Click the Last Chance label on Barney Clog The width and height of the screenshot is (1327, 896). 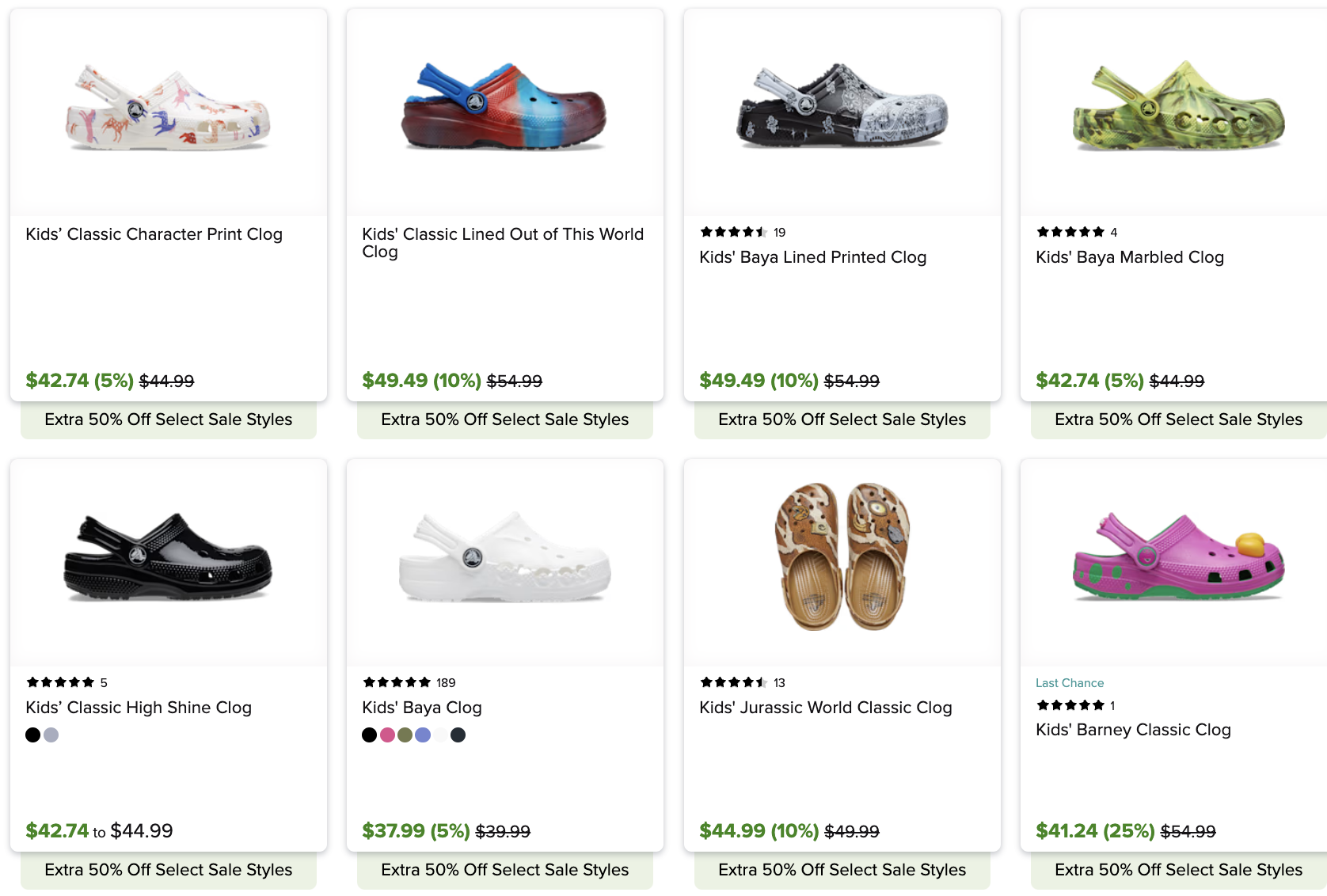pos(1069,683)
